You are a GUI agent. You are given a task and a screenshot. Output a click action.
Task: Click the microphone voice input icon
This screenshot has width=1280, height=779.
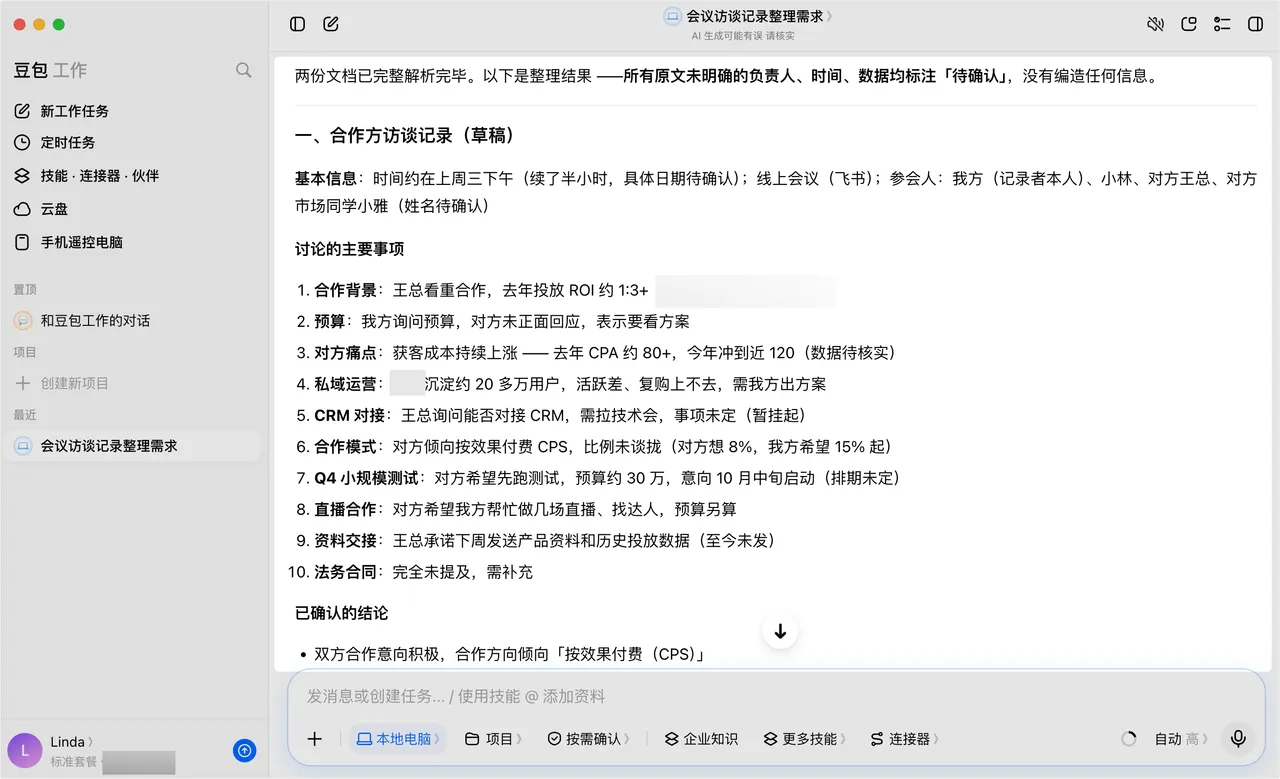click(1238, 739)
